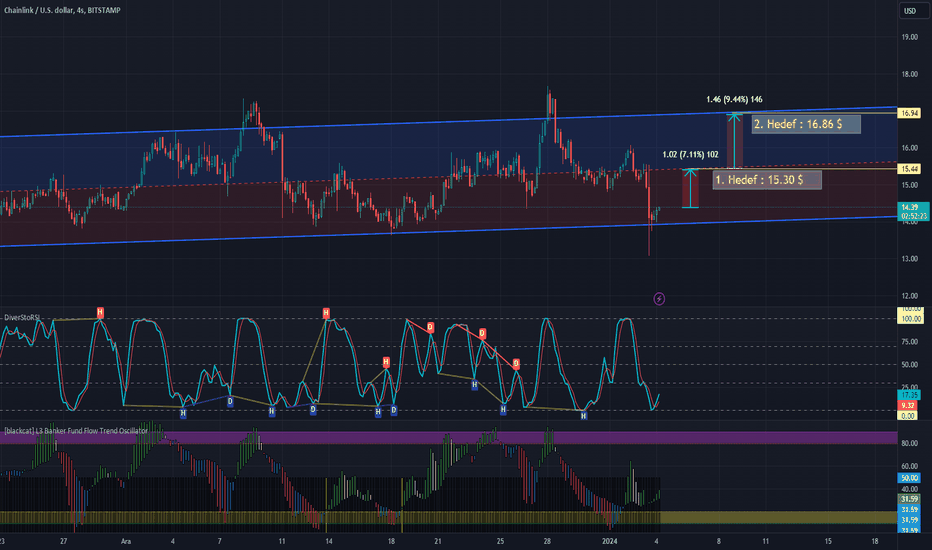Click the 16.00 price axis value
Image resolution: width=932 pixels, height=550 pixels.
coord(909,148)
